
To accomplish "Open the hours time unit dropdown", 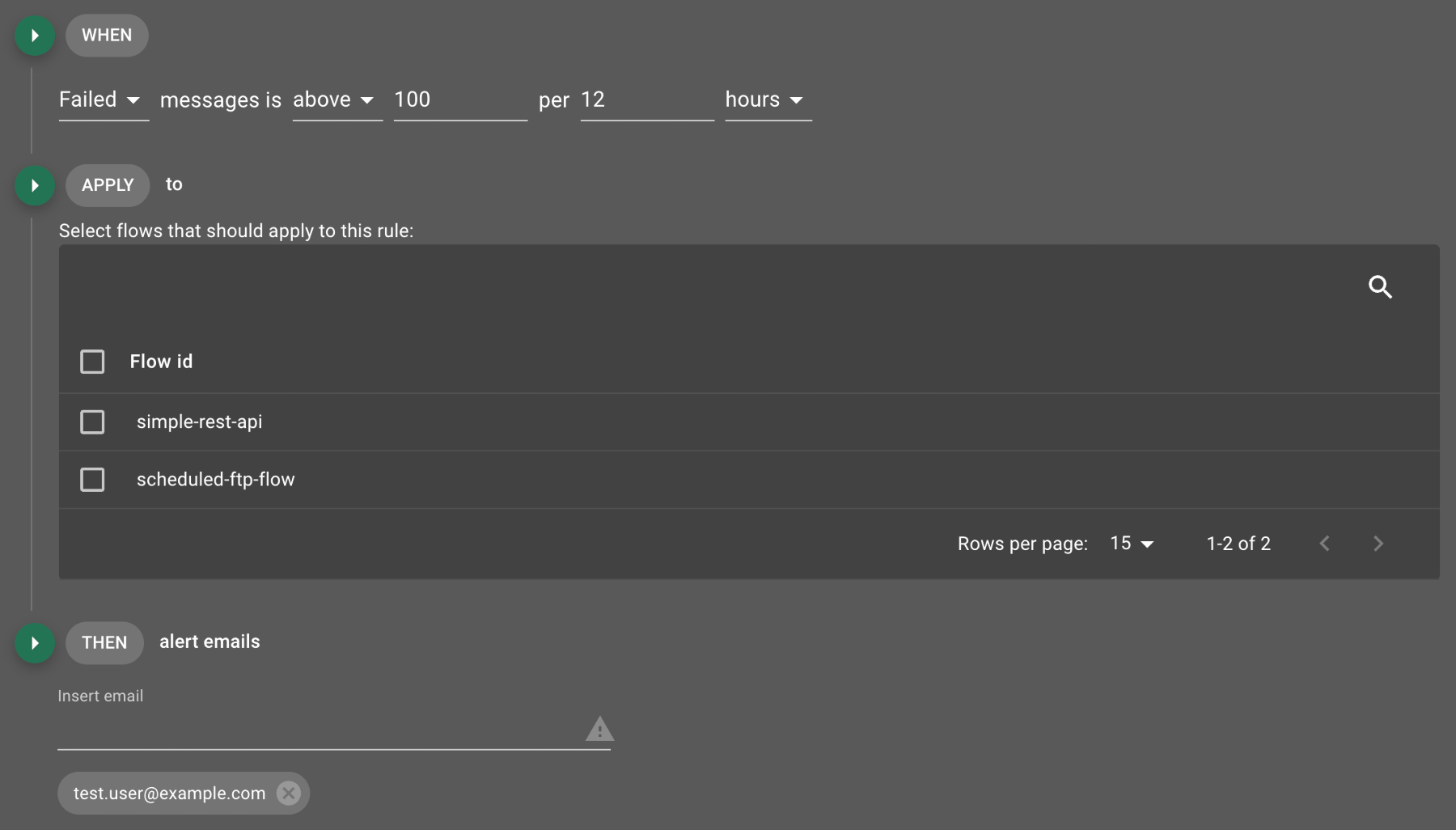I will [x=767, y=100].
